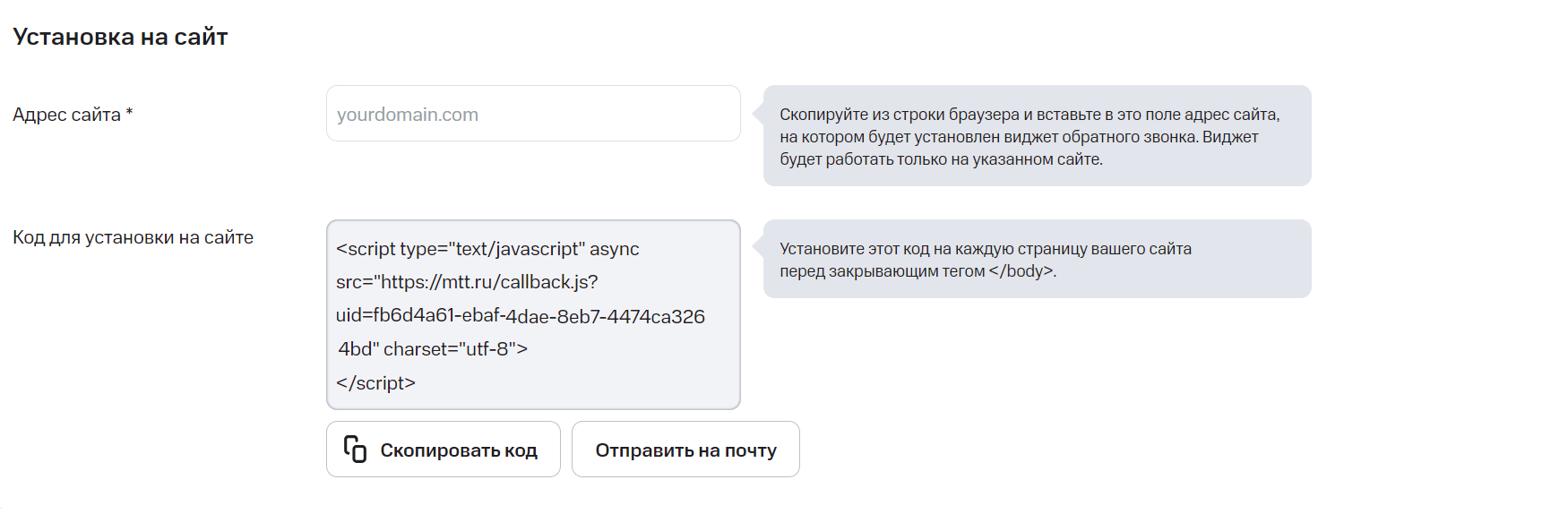Click the mtt.ru callback.js URL line in code
The image size is (1568, 514).
pyautogui.click(x=467, y=282)
